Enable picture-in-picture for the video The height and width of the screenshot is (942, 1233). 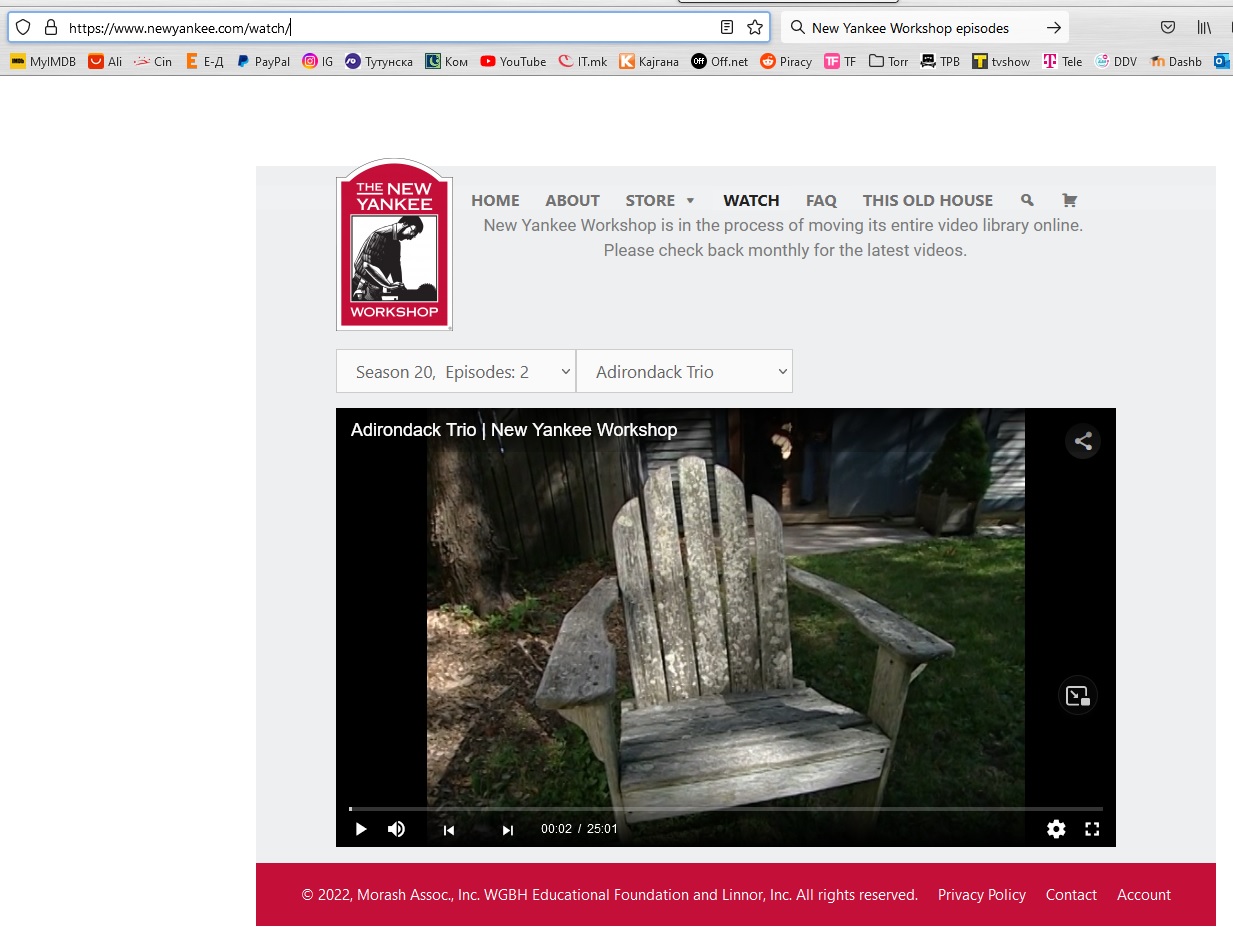pyautogui.click(x=1077, y=696)
